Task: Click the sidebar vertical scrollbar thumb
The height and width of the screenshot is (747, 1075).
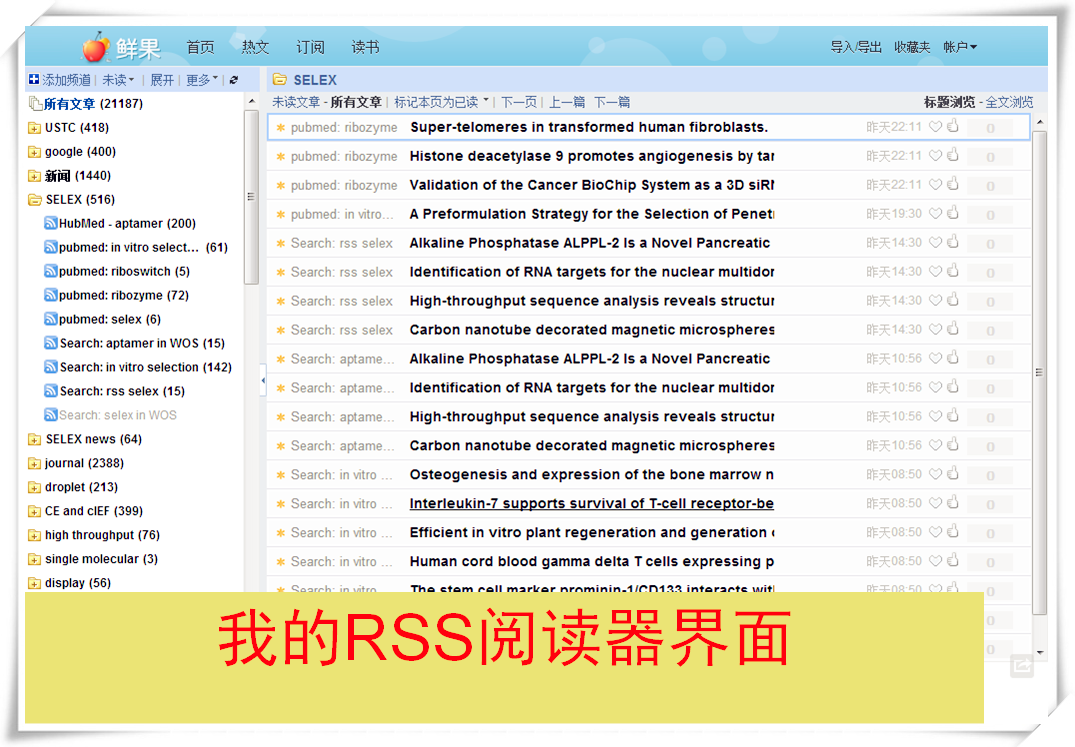Action: [252, 197]
